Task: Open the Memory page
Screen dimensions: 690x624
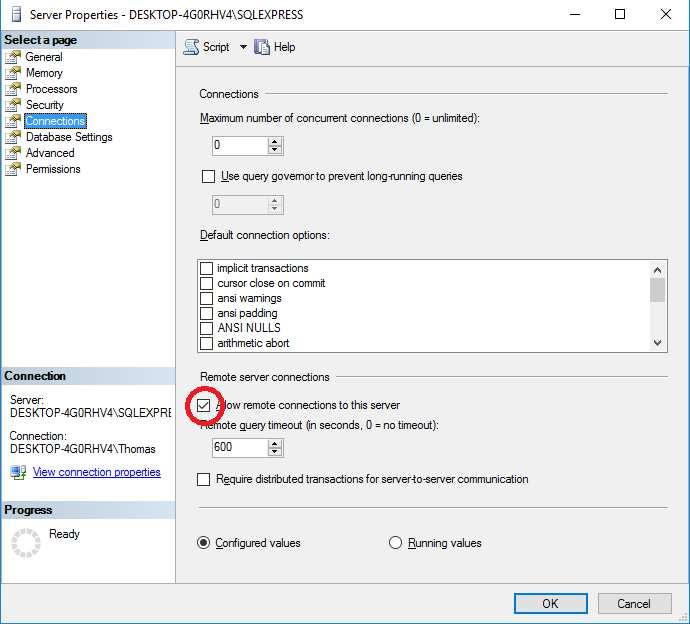Action: [44, 73]
